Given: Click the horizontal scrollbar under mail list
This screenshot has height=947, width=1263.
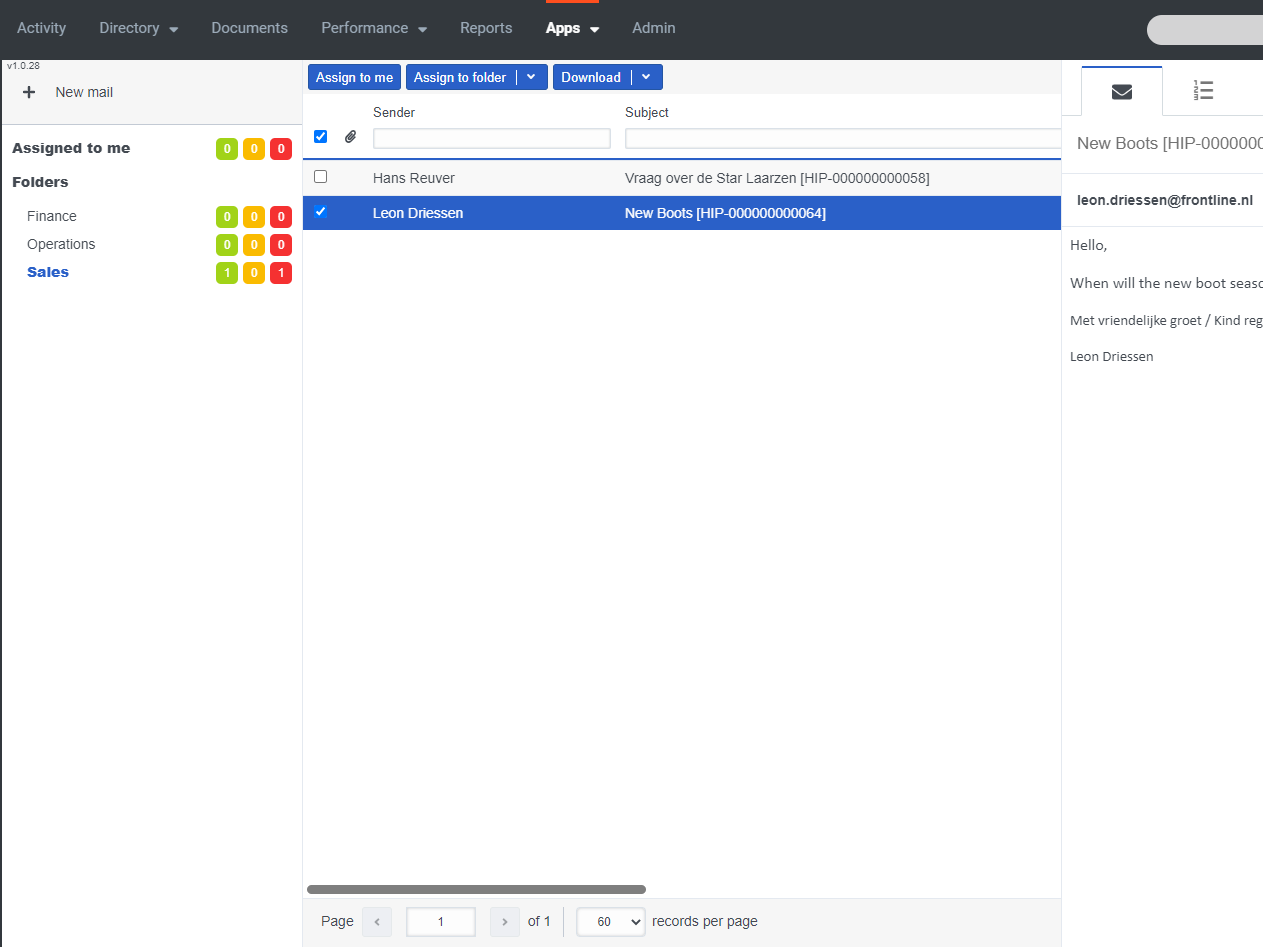Looking at the screenshot, I should coord(476,889).
